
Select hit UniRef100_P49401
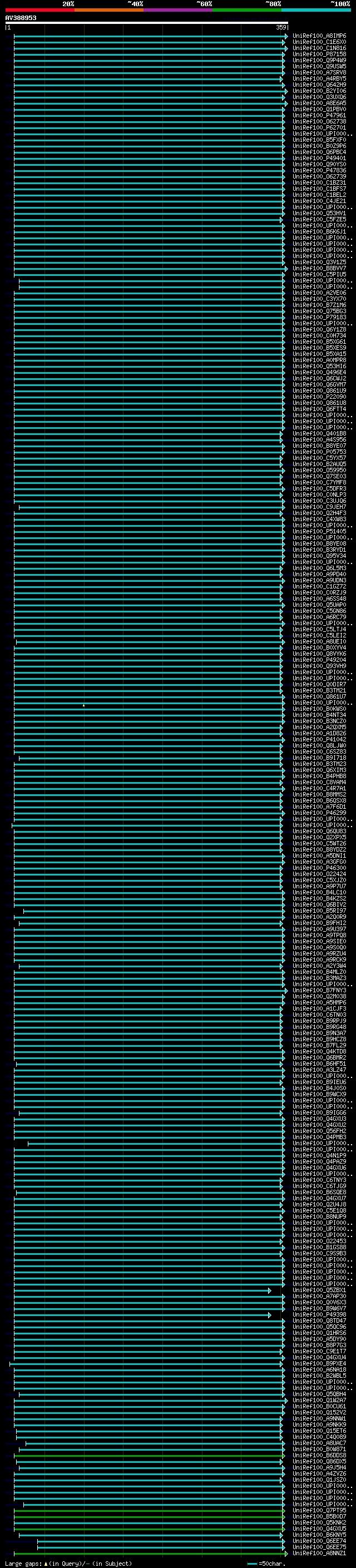tap(319, 159)
